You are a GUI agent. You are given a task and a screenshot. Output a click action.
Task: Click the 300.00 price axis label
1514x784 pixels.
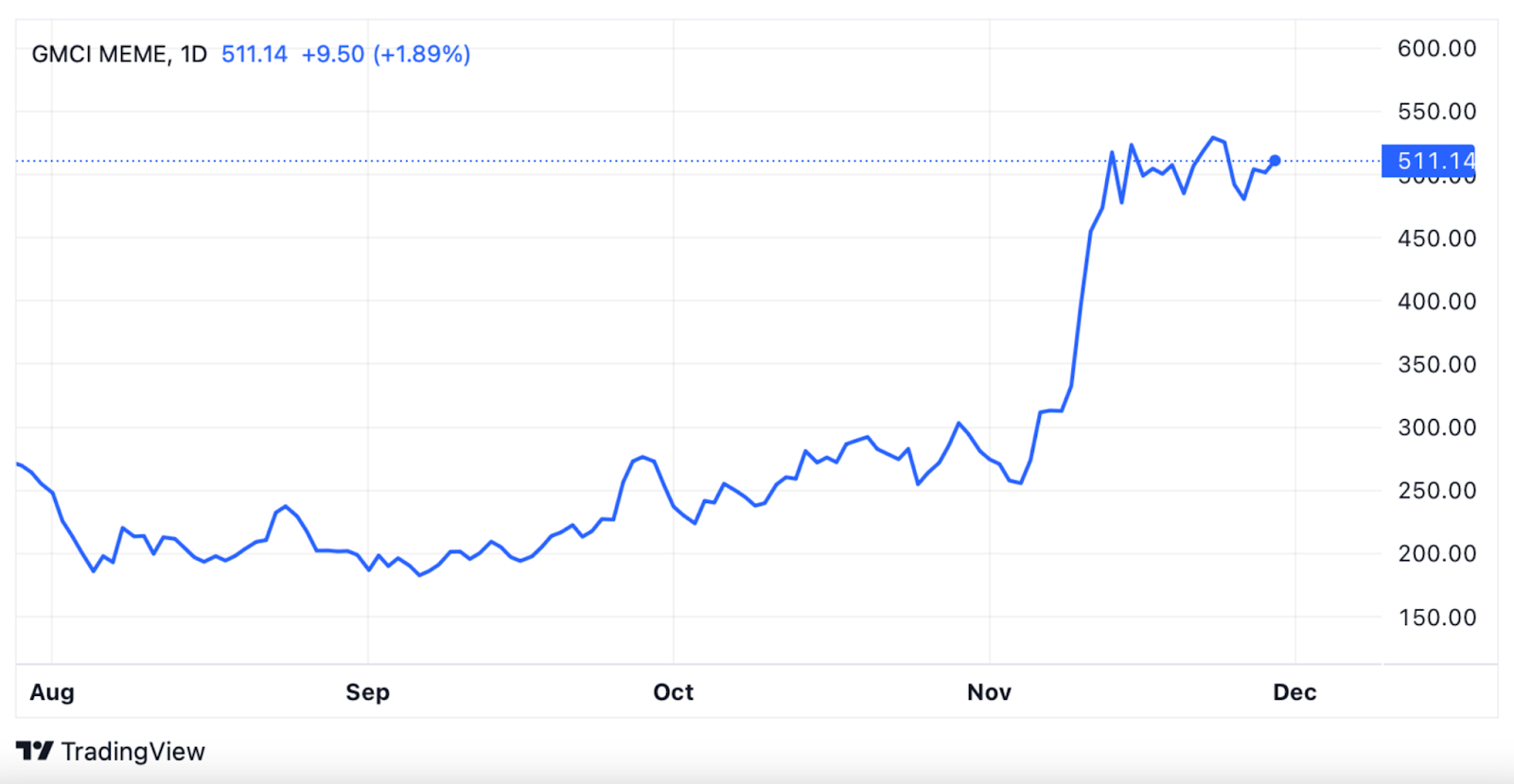[x=1437, y=427]
